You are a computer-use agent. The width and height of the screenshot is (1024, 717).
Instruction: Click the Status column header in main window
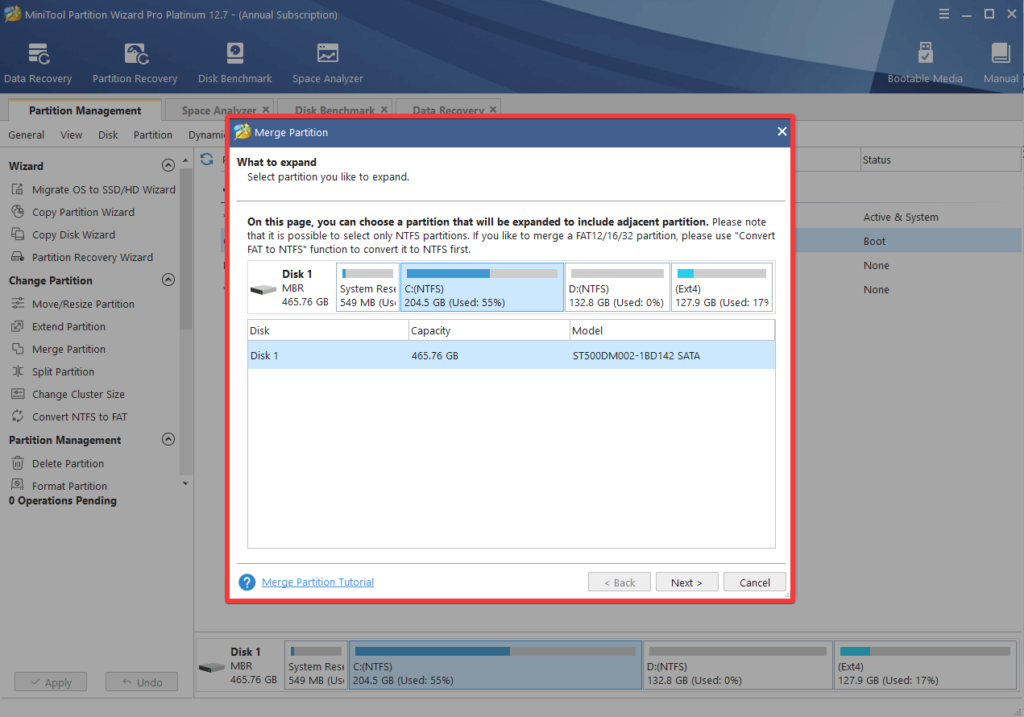click(x=940, y=160)
